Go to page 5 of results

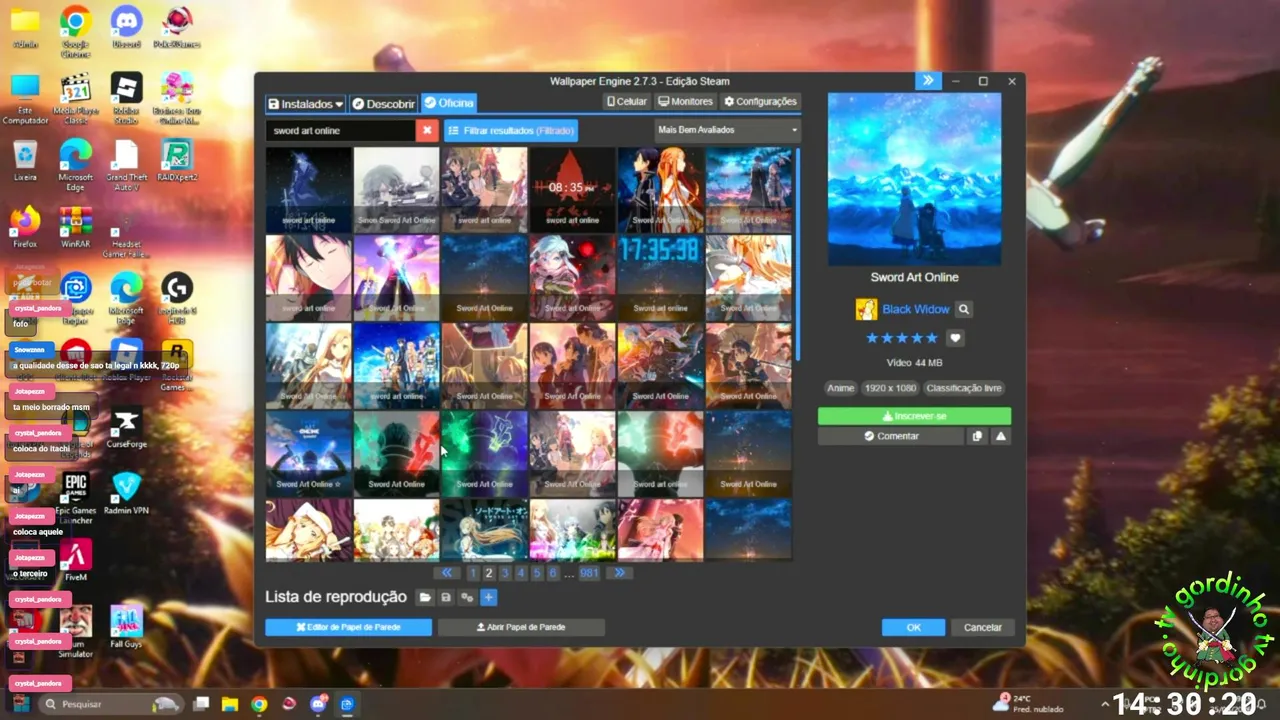[537, 573]
